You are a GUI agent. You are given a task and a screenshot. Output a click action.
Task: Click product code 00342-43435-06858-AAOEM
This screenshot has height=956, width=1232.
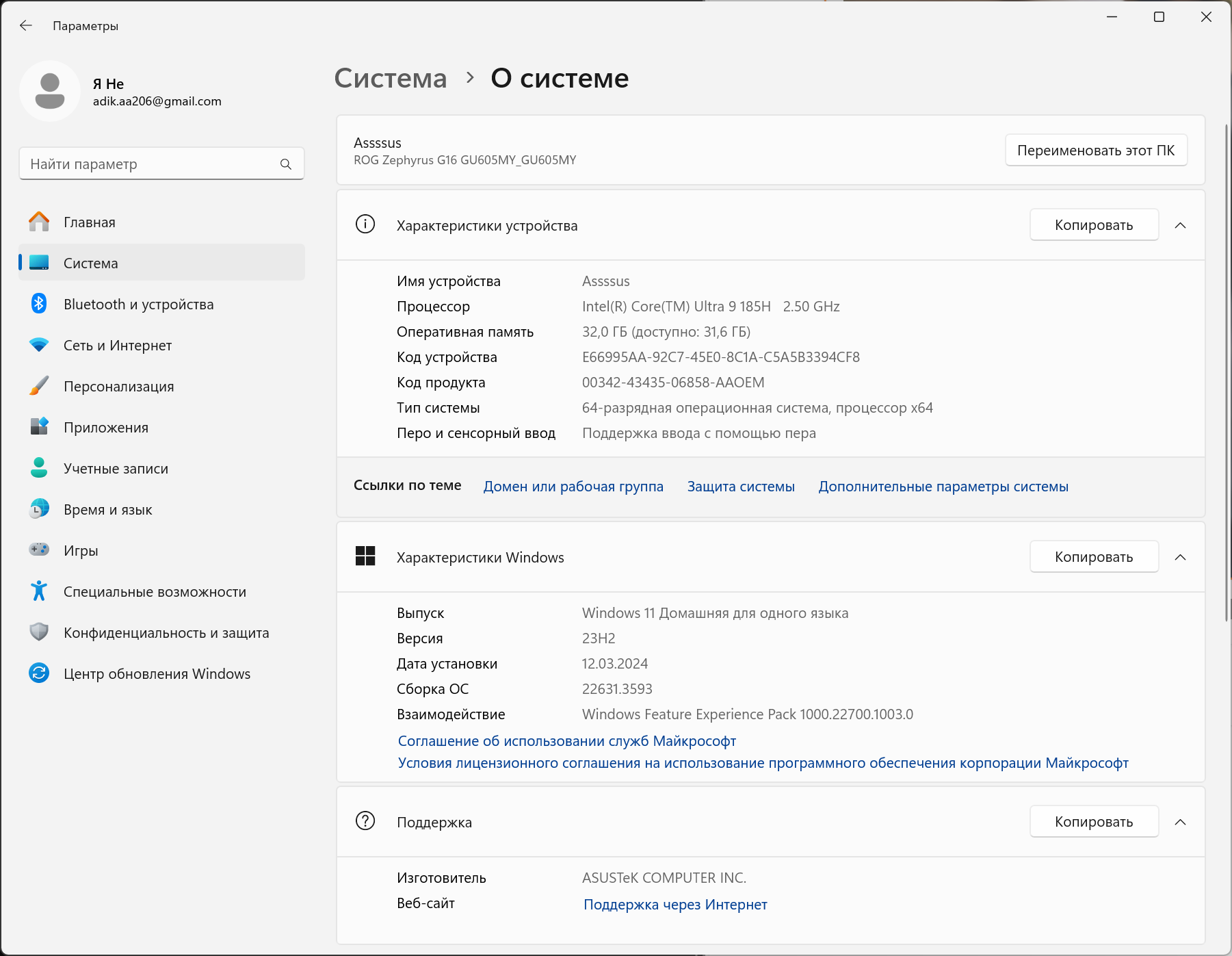tap(673, 383)
